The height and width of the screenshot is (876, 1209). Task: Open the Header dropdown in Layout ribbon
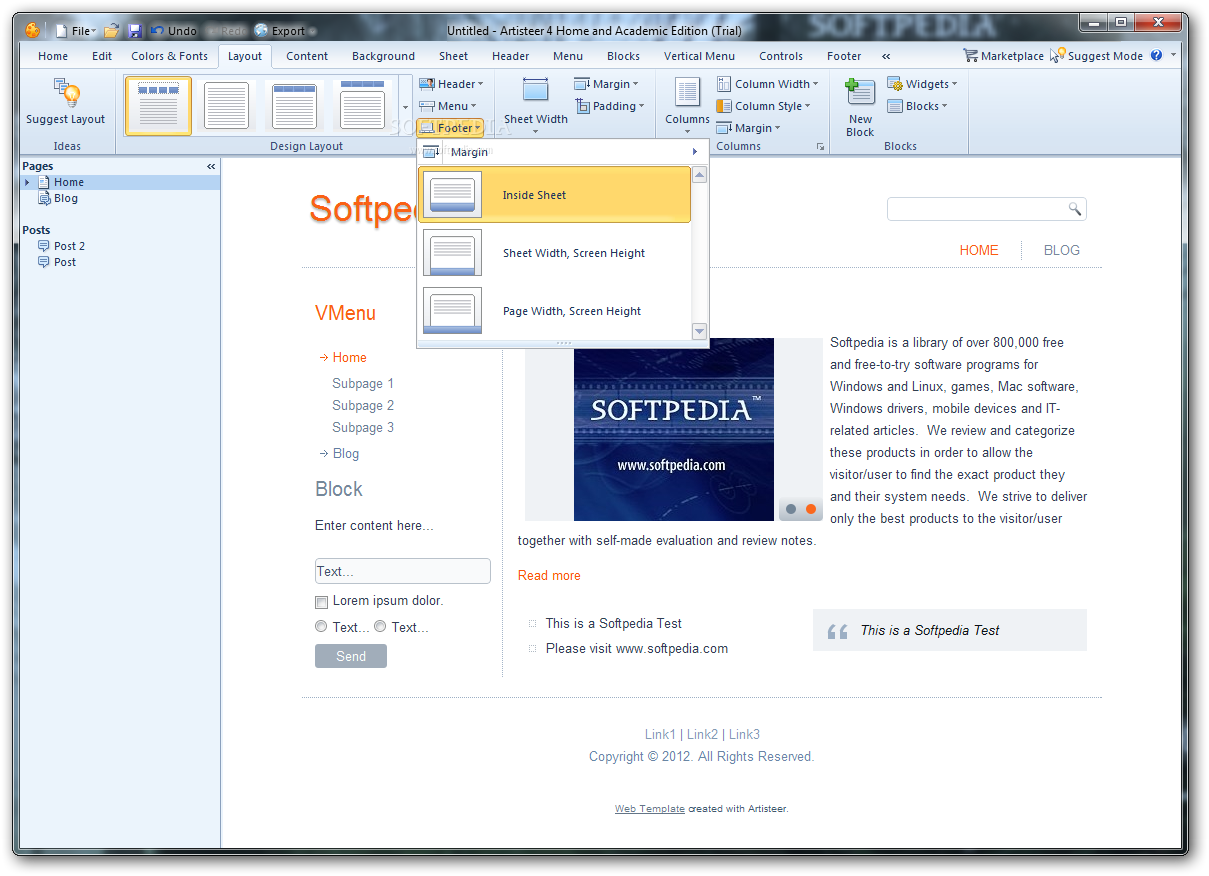[451, 84]
